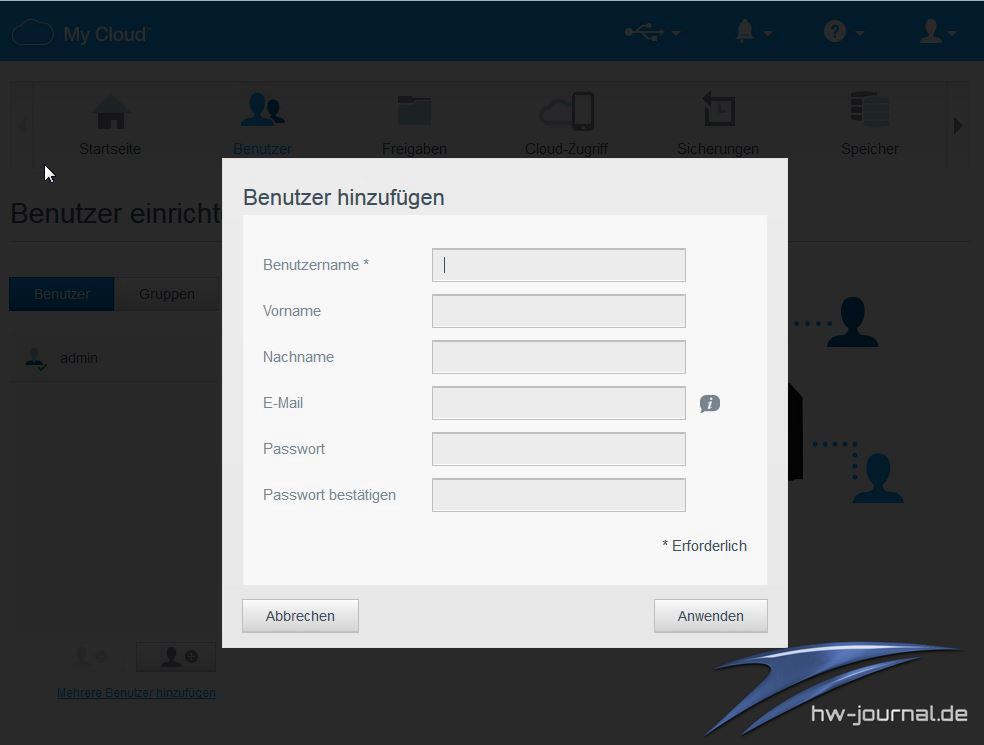The height and width of the screenshot is (745, 984).
Task: Switch to the Gruppen tab
Action: click(x=167, y=294)
